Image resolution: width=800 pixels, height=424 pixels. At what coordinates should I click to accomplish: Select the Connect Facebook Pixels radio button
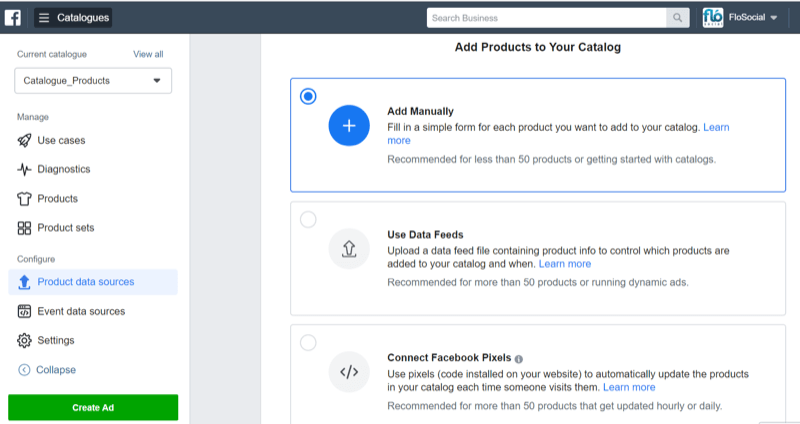[308, 343]
